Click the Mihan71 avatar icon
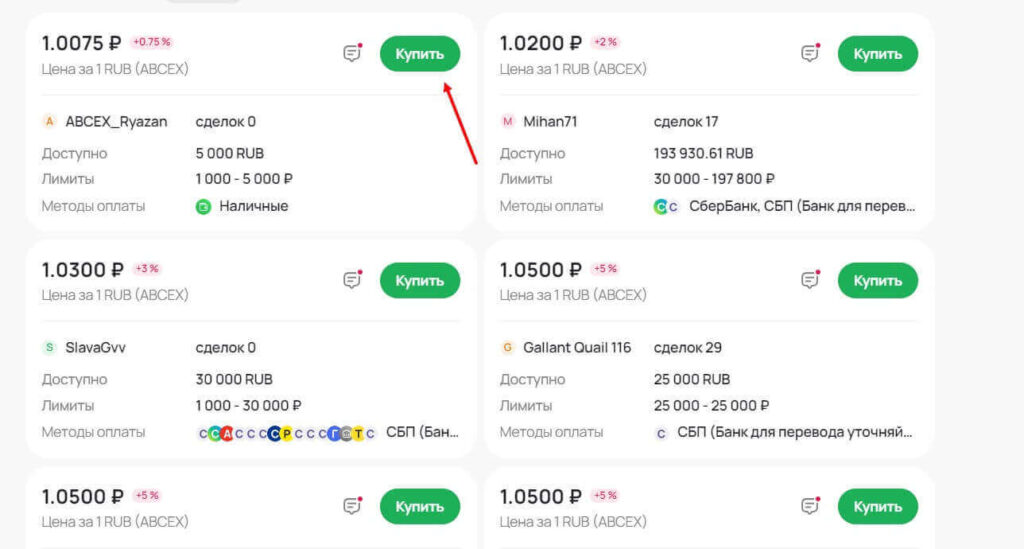 pos(508,122)
